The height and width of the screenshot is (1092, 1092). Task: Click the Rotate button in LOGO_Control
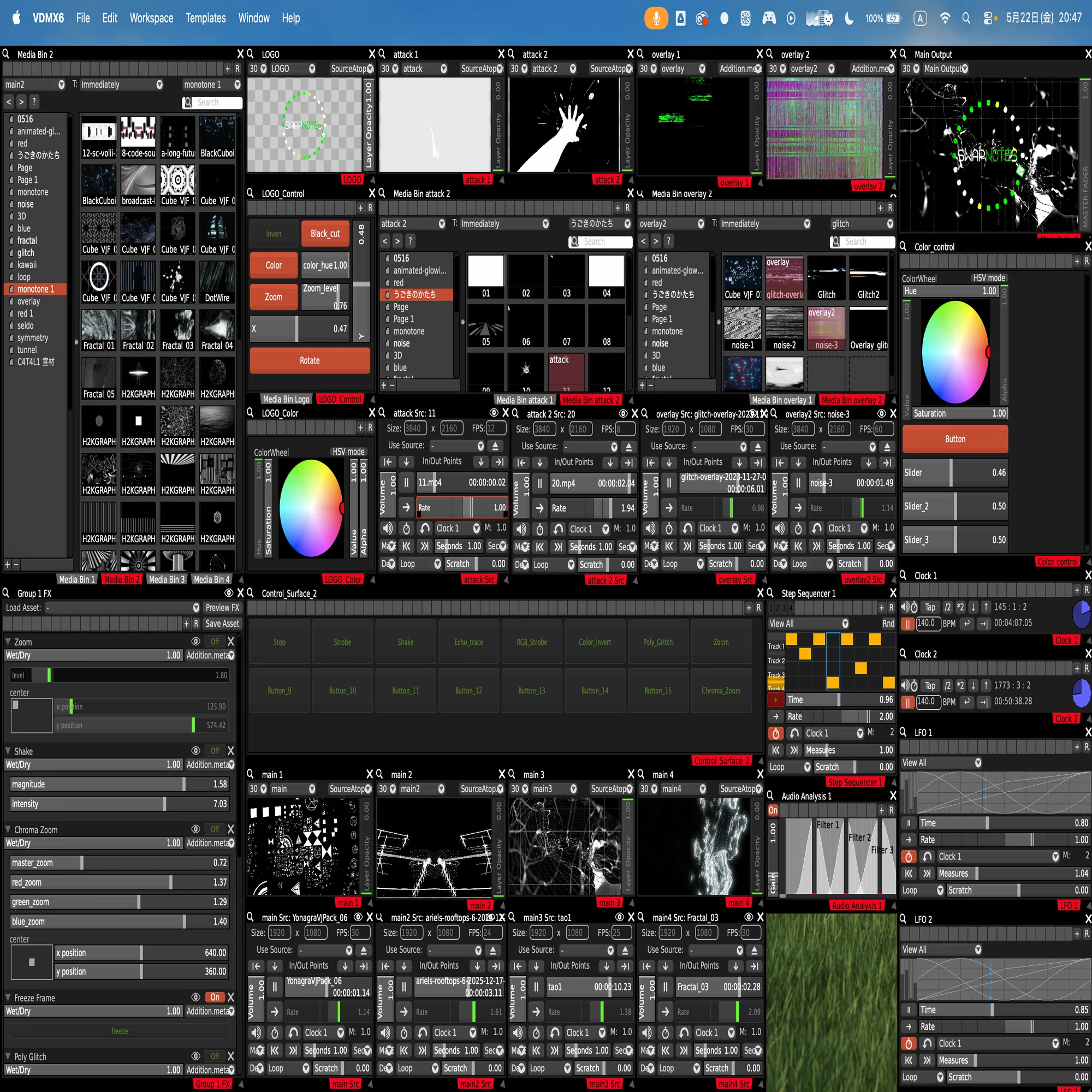(310, 360)
